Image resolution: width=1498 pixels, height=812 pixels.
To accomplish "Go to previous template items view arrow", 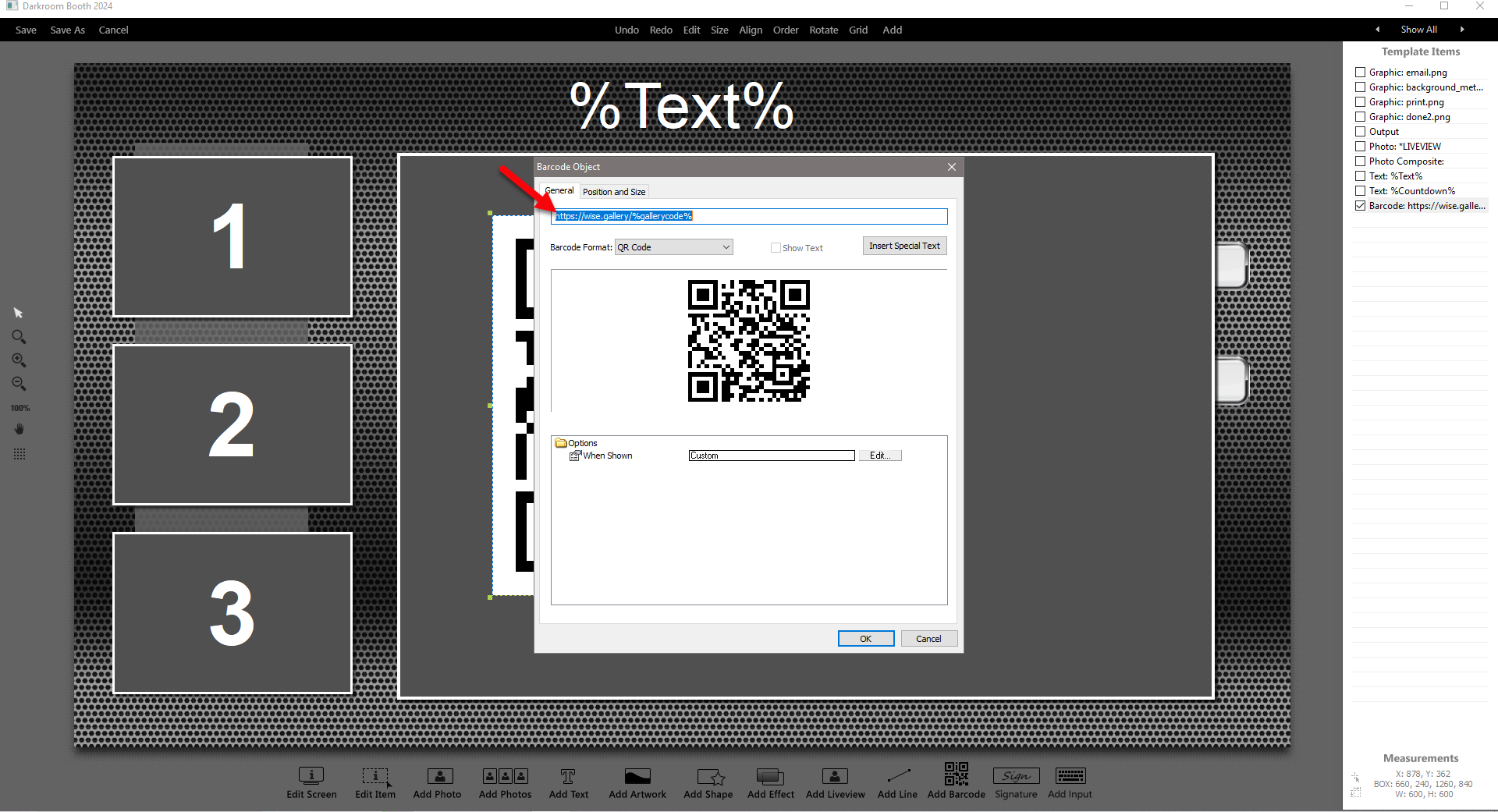I will click(1378, 30).
